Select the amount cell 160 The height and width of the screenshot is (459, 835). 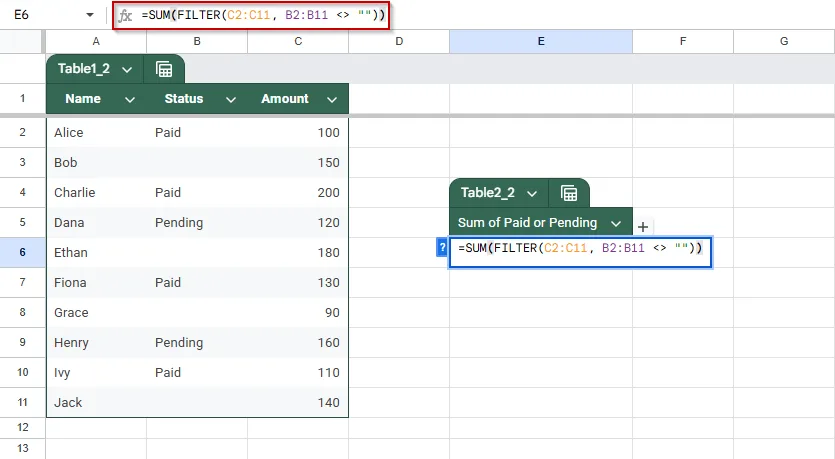pos(298,342)
